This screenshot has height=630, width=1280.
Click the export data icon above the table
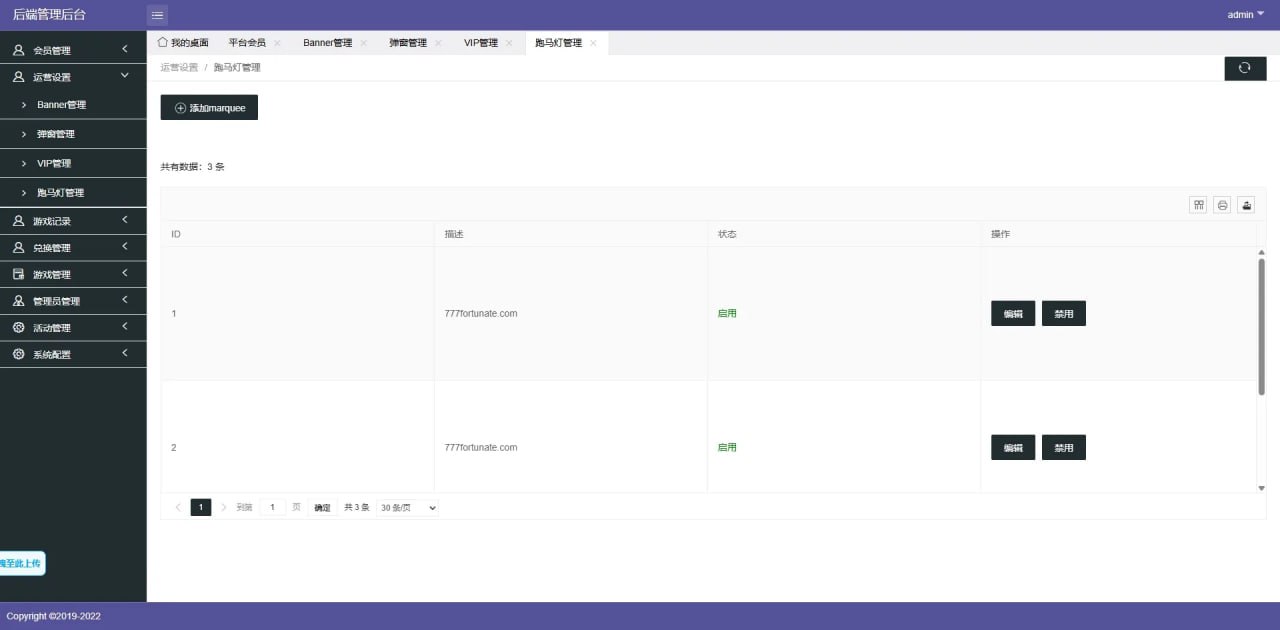tap(1246, 204)
